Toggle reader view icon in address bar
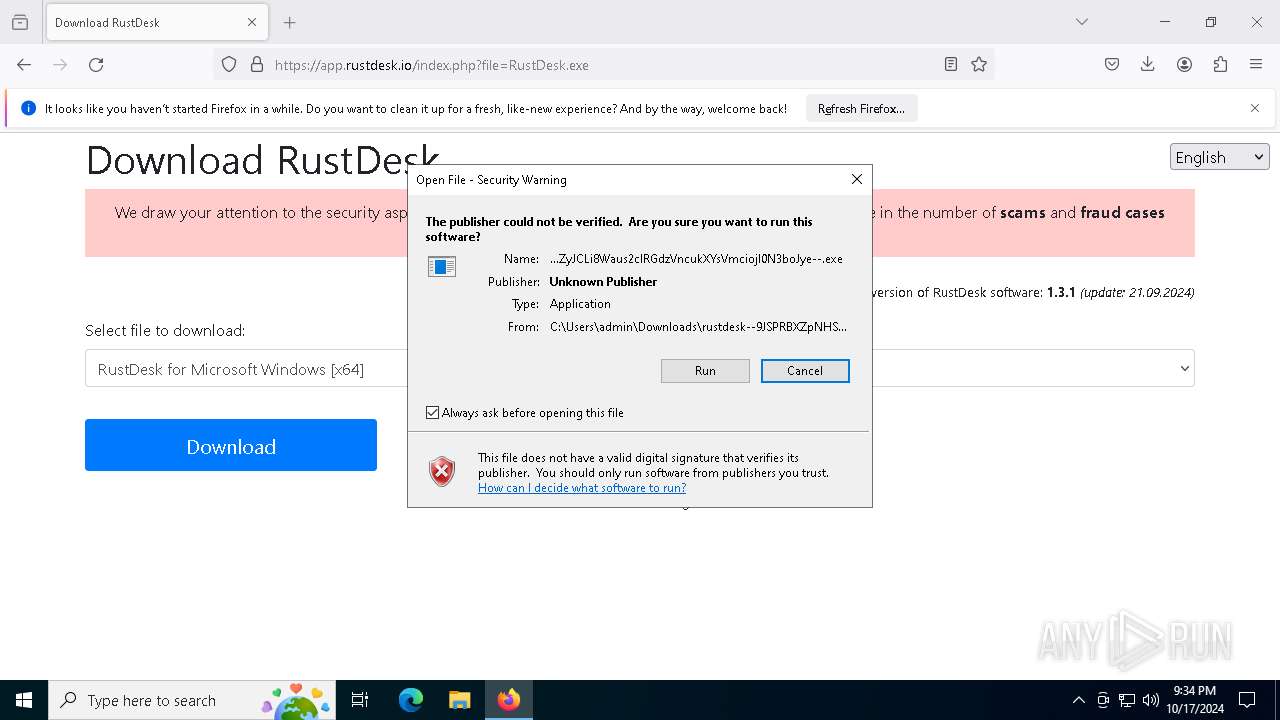The height and width of the screenshot is (720, 1280). pyautogui.click(x=951, y=64)
